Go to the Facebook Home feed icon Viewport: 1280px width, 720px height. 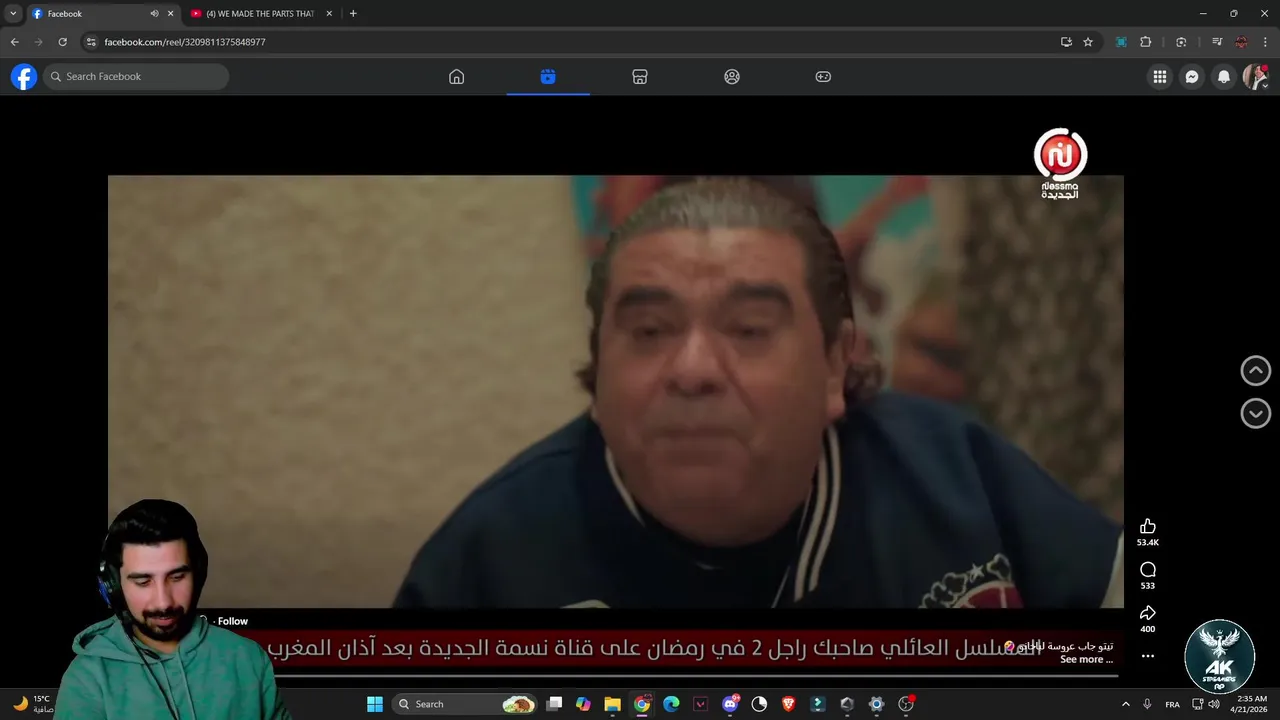pos(456,77)
